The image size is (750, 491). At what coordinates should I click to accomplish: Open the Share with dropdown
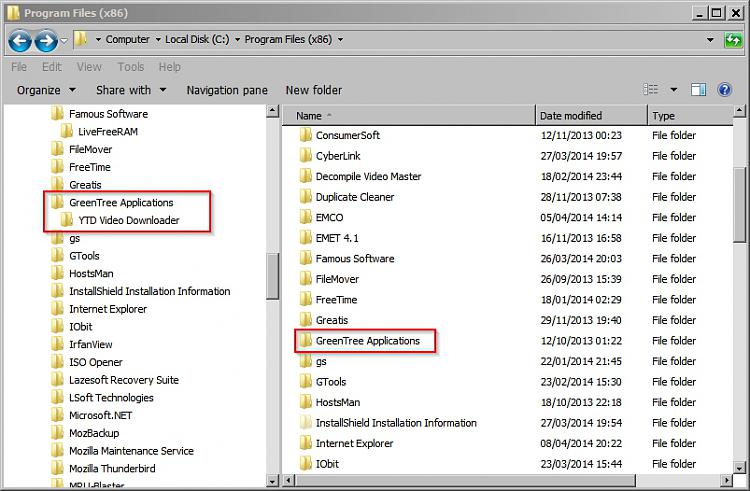pos(131,90)
